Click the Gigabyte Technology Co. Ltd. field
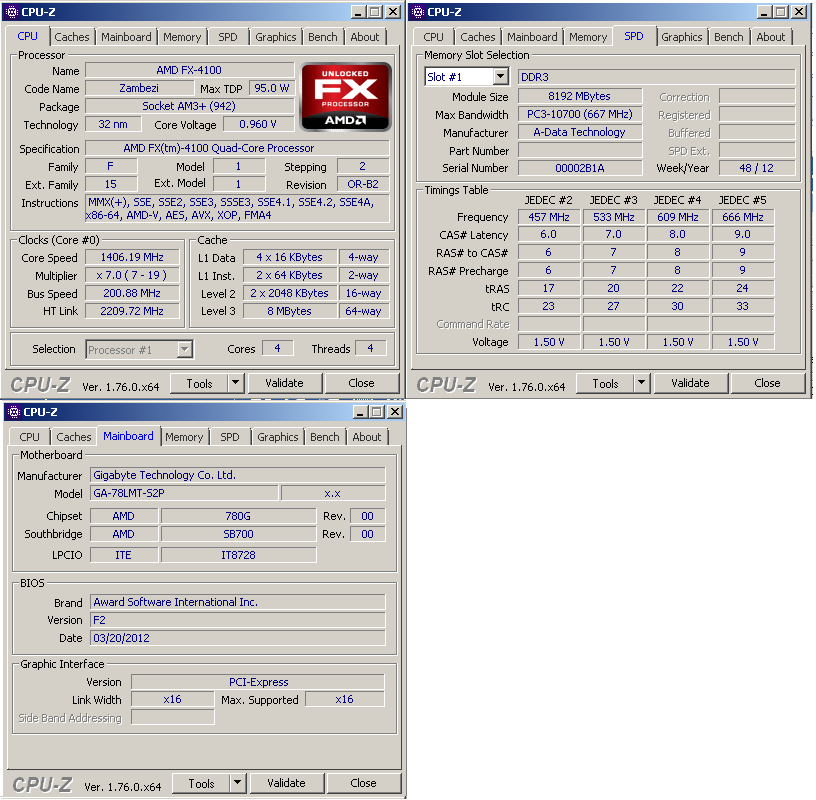The height and width of the screenshot is (800, 816). click(x=238, y=475)
